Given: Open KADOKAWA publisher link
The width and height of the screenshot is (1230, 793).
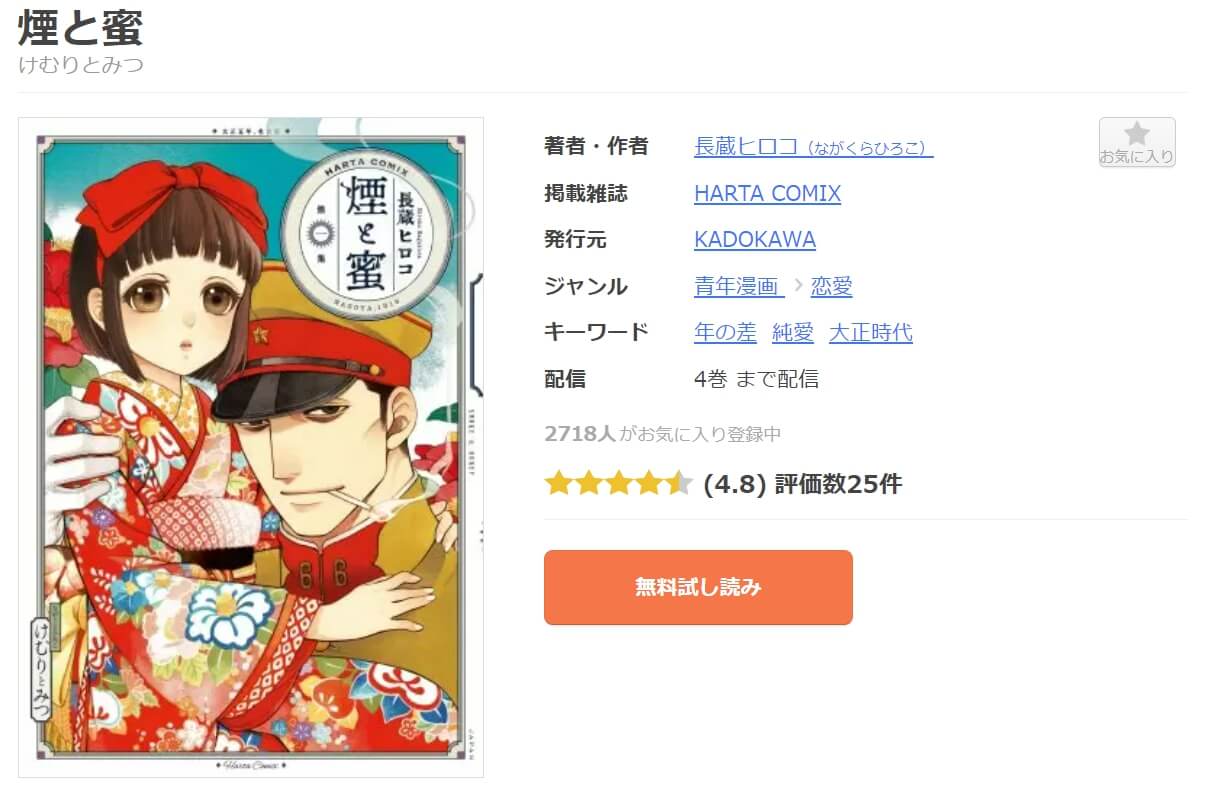Looking at the screenshot, I should [x=755, y=240].
